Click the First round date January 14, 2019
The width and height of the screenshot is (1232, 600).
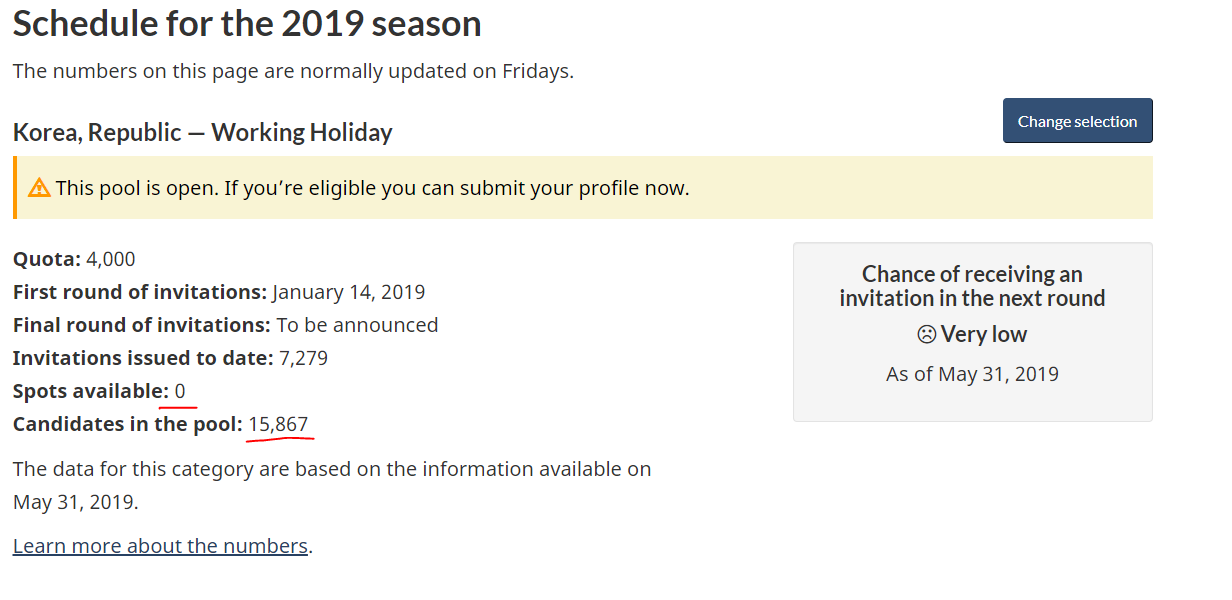tap(349, 293)
